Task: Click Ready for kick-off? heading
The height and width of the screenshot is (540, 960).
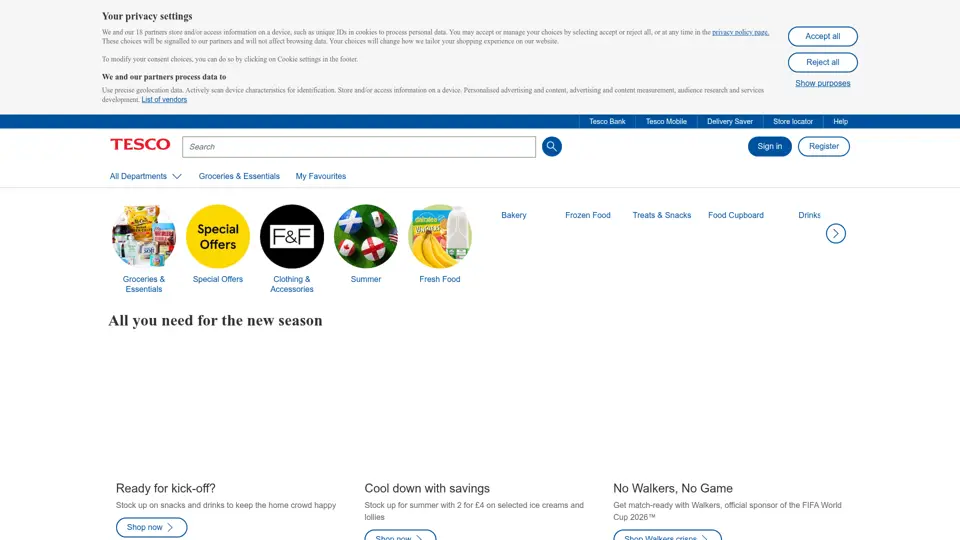Action: pos(166,489)
